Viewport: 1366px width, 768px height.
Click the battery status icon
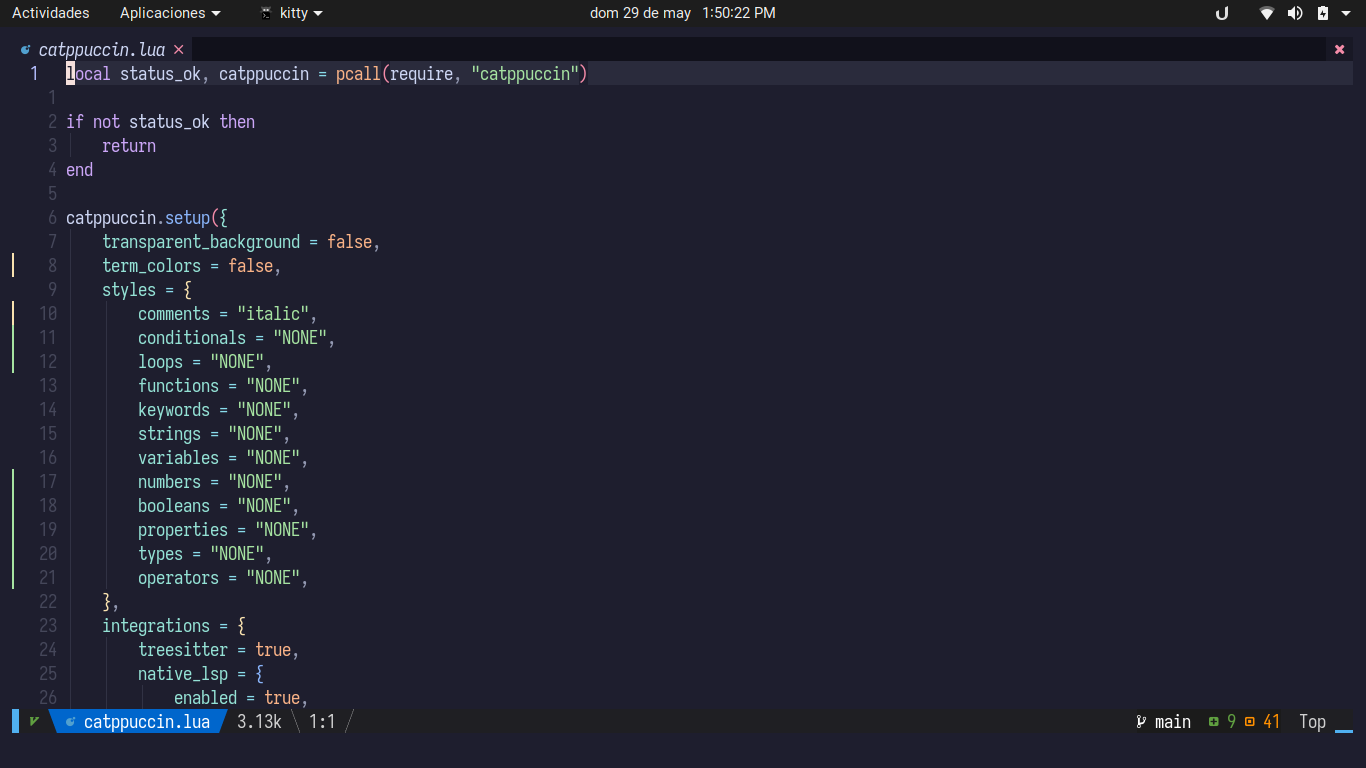1323,13
